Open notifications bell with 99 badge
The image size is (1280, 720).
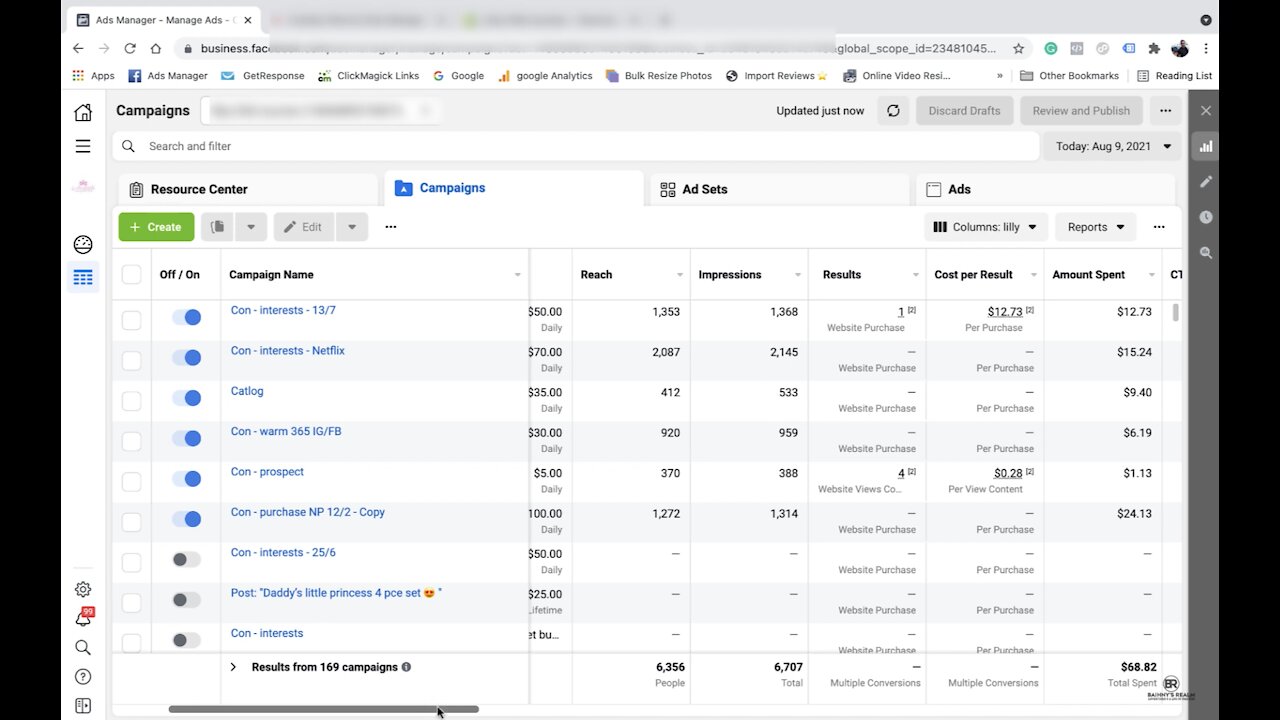(83, 618)
